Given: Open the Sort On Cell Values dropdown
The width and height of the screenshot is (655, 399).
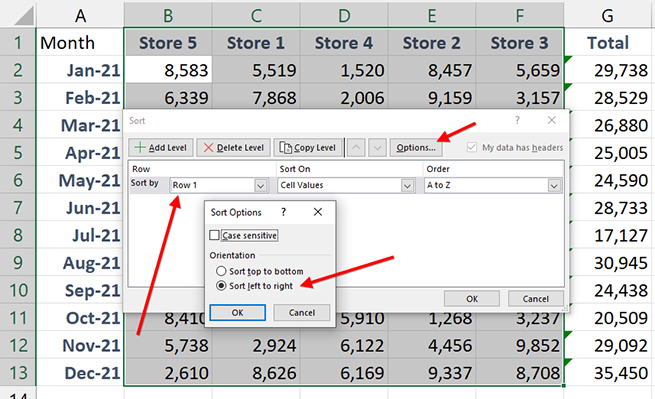Looking at the screenshot, I should pyautogui.click(x=407, y=185).
